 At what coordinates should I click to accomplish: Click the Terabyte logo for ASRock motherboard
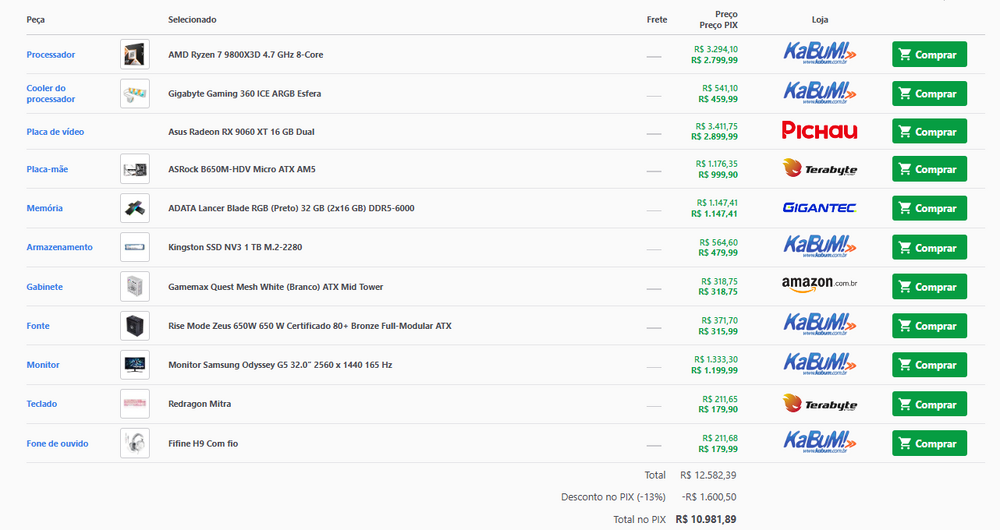pyautogui.click(x=819, y=169)
